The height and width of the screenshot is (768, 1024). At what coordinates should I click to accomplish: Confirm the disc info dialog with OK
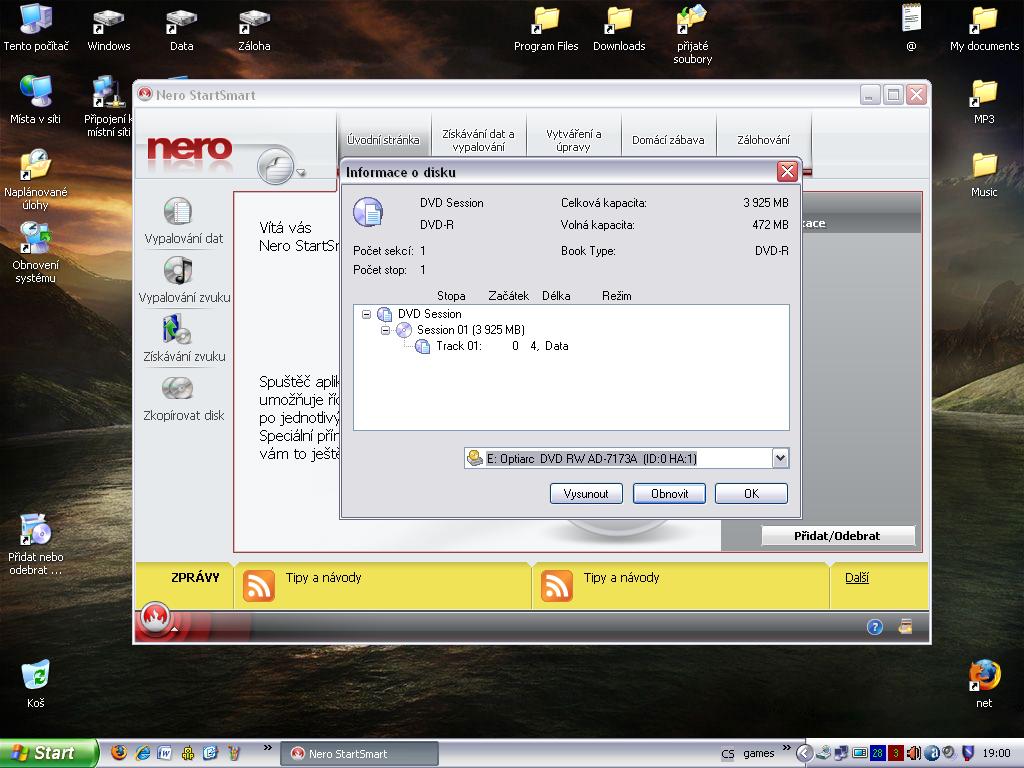point(752,494)
